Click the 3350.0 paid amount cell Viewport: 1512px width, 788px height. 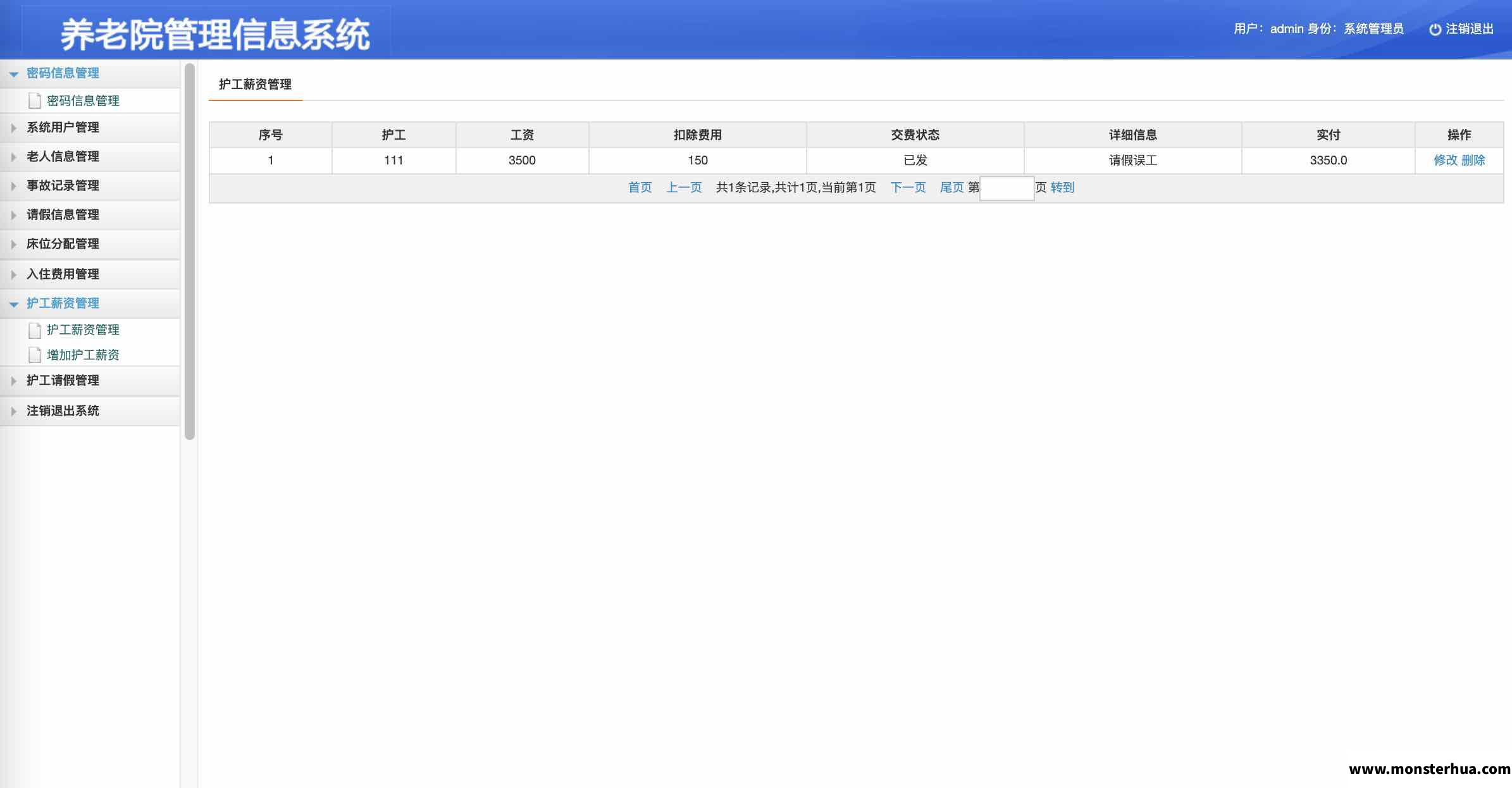(x=1329, y=161)
